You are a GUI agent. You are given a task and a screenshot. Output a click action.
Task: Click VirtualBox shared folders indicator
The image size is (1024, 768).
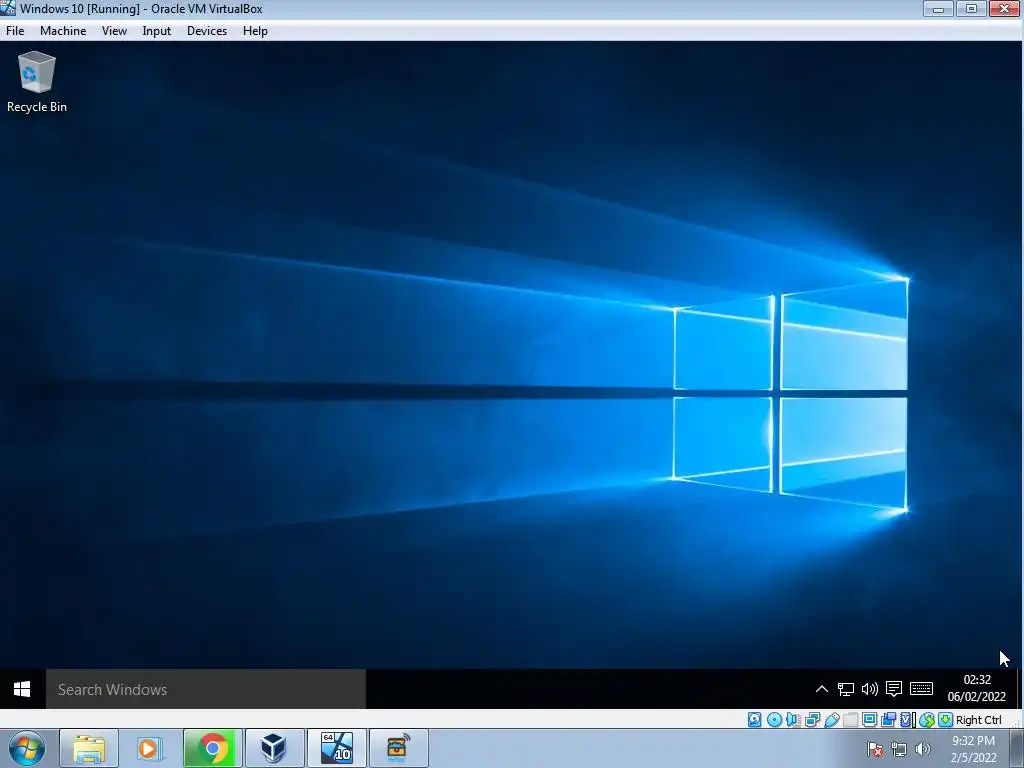(x=850, y=720)
